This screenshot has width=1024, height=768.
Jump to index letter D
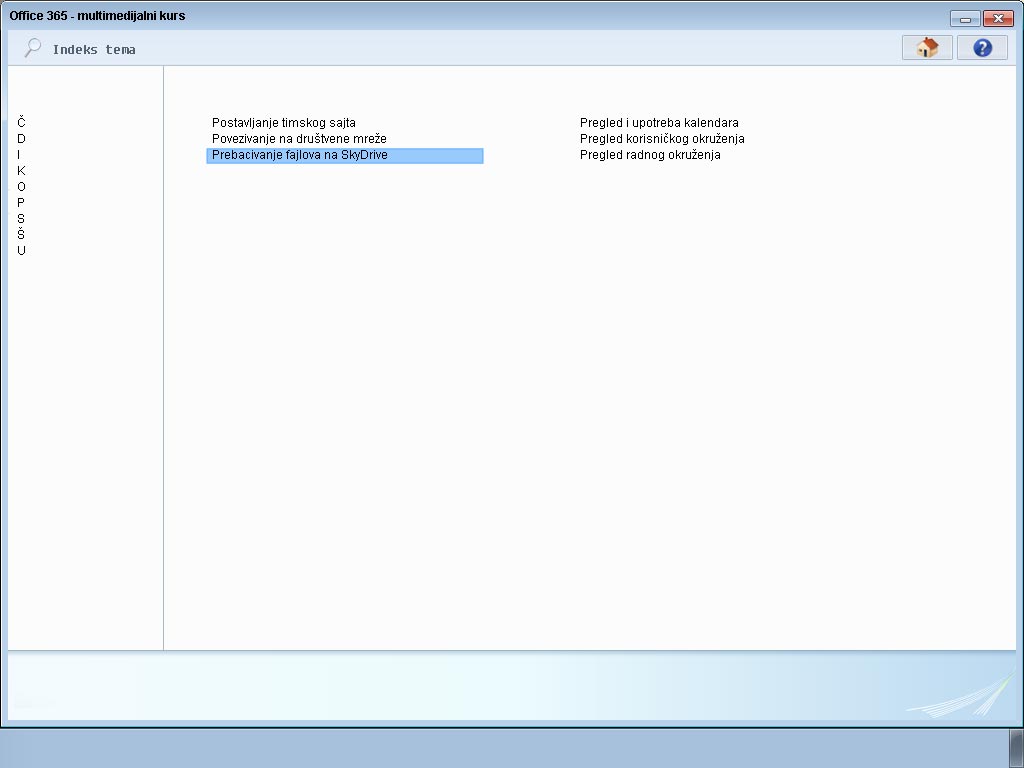pos(21,139)
